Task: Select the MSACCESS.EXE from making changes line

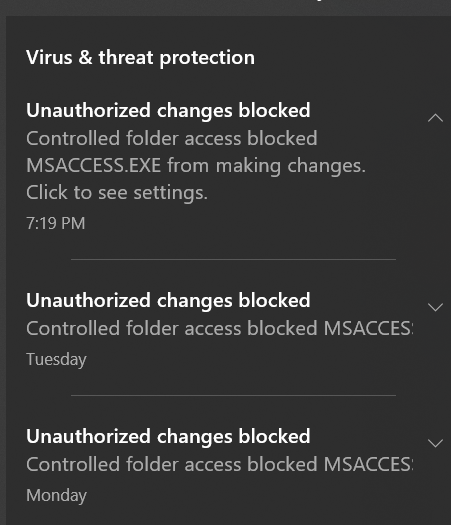Action: point(196,166)
